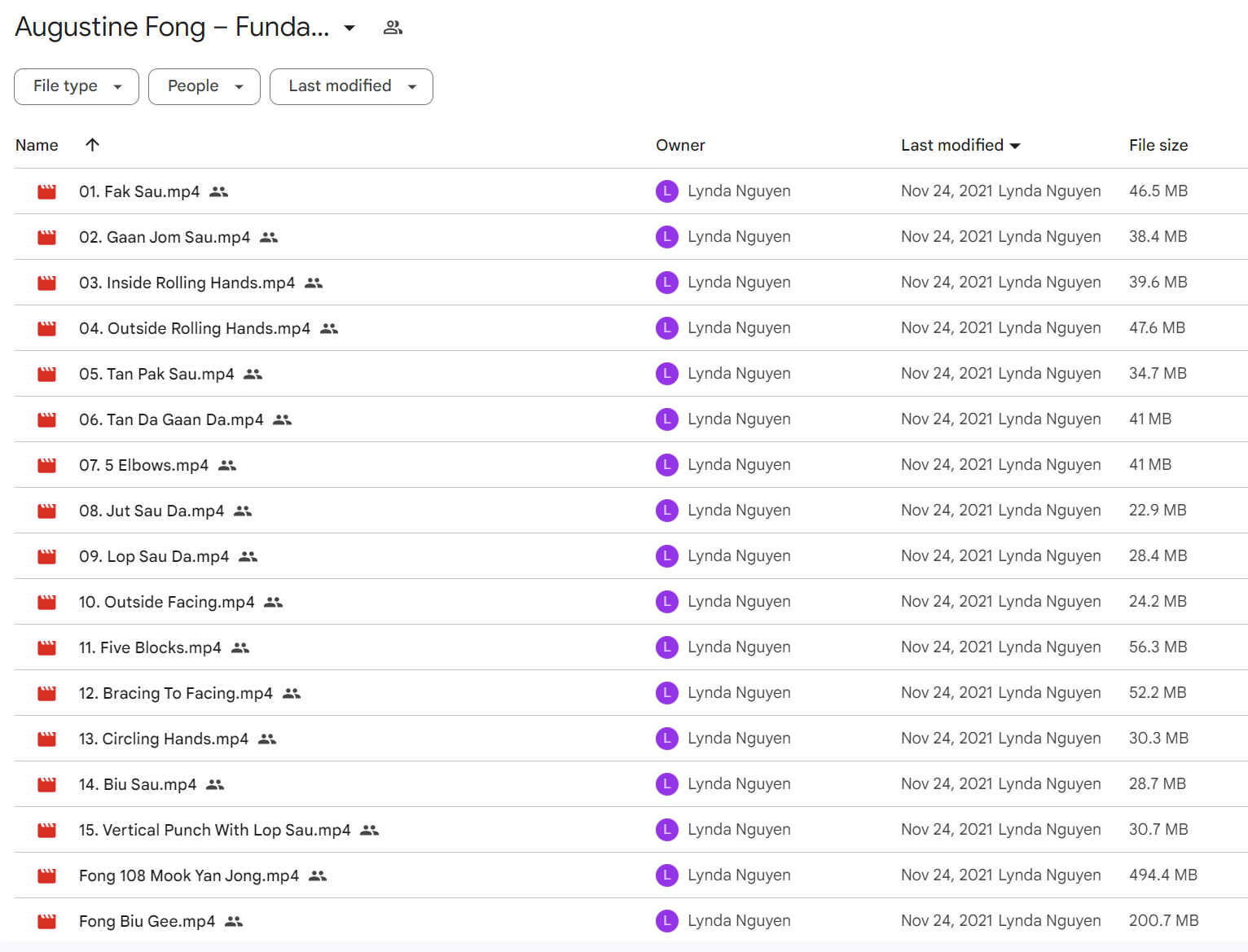Select file name 15. Vertical Punch With Lop Sau.mp4

215,830
